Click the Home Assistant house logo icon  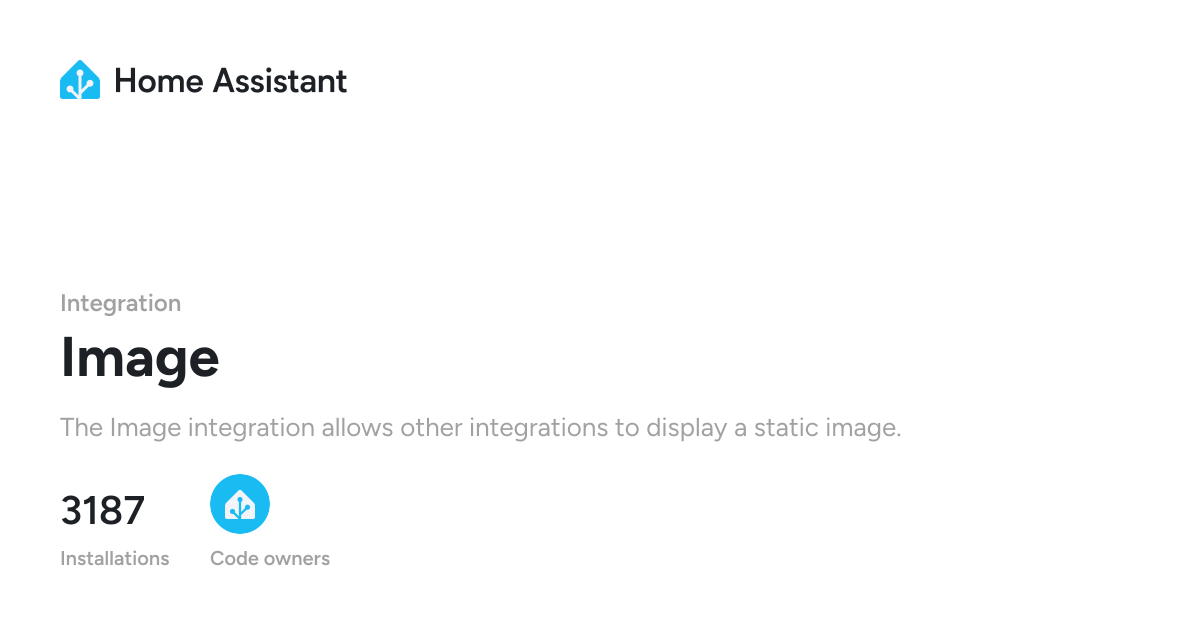tap(80, 80)
